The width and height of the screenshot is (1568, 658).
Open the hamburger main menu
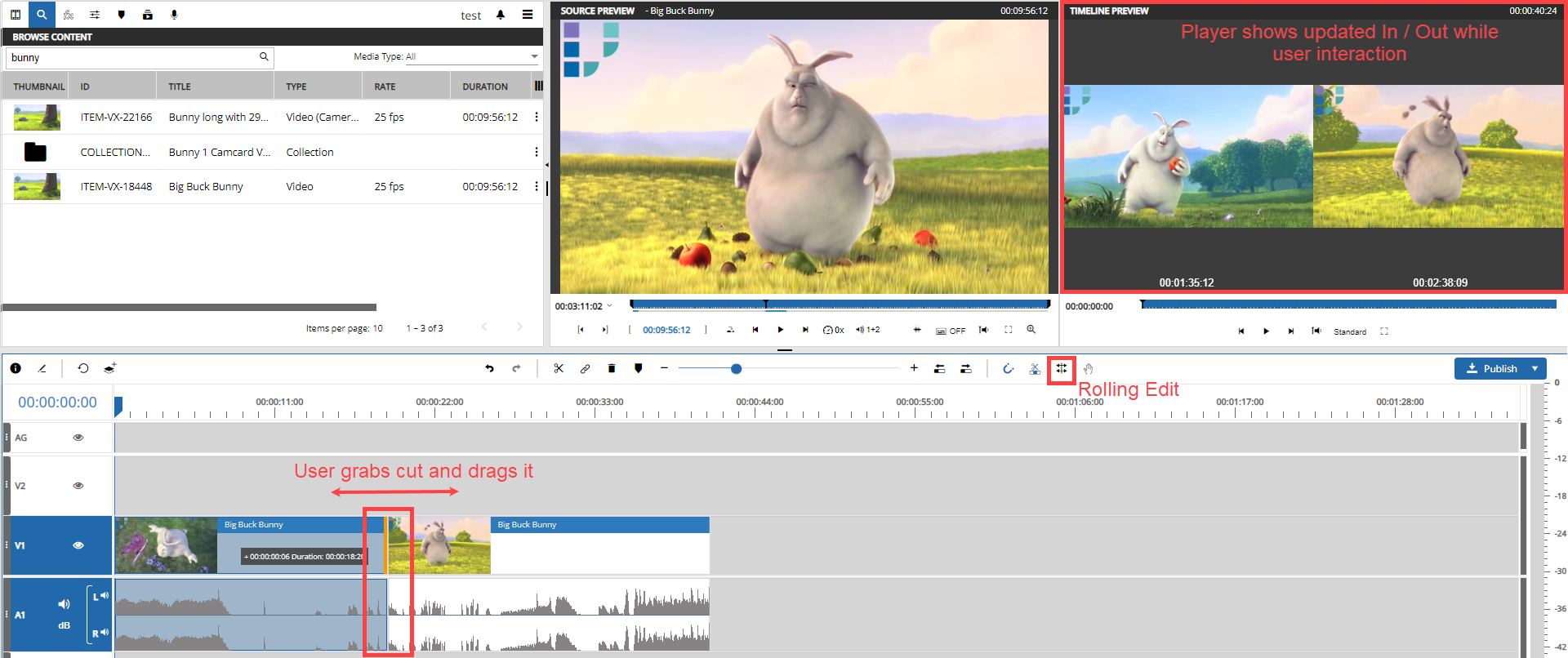(x=528, y=15)
